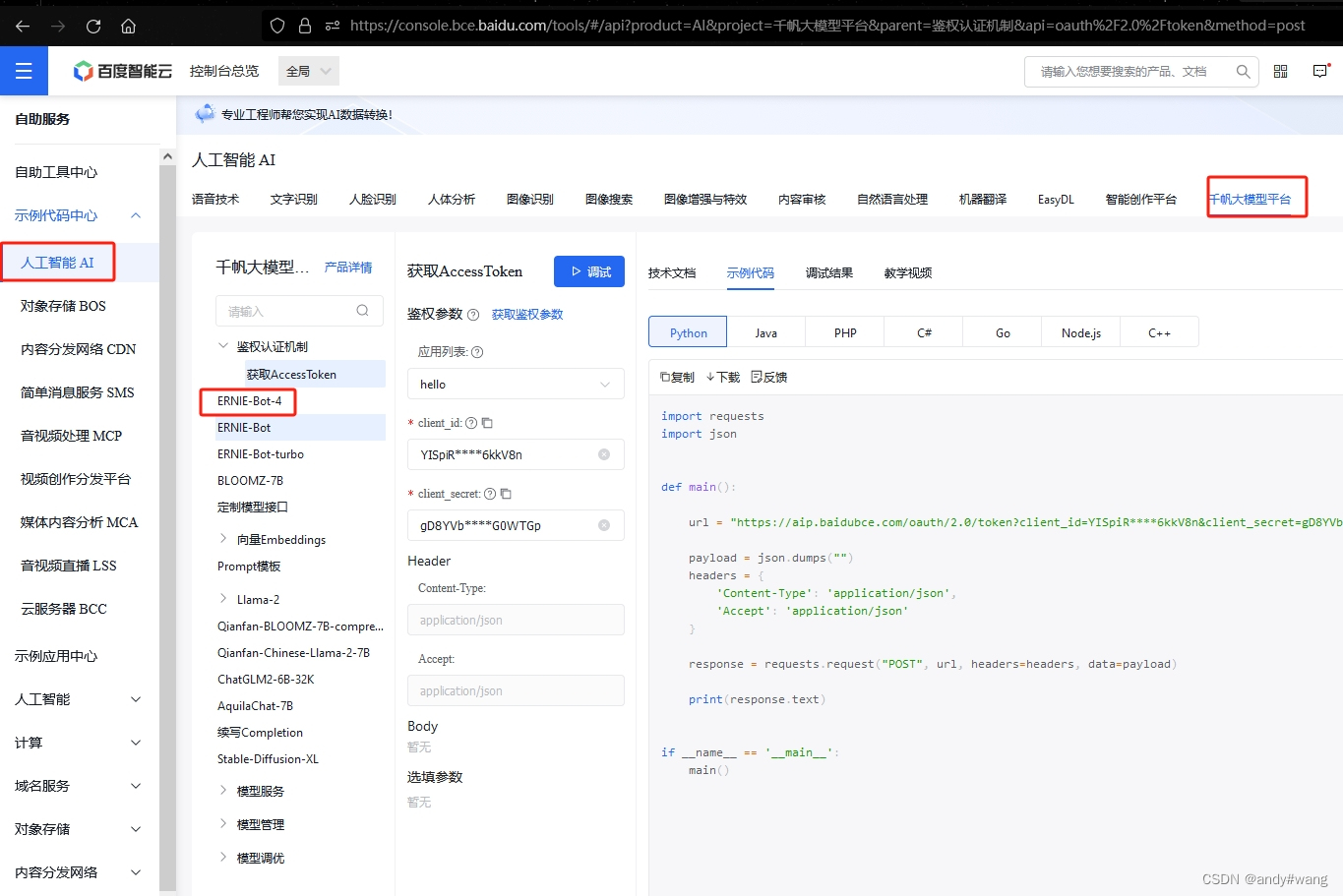Select ERNIE-Bot-4 in the API tree
This screenshot has width=1343, height=896.
tap(250, 401)
